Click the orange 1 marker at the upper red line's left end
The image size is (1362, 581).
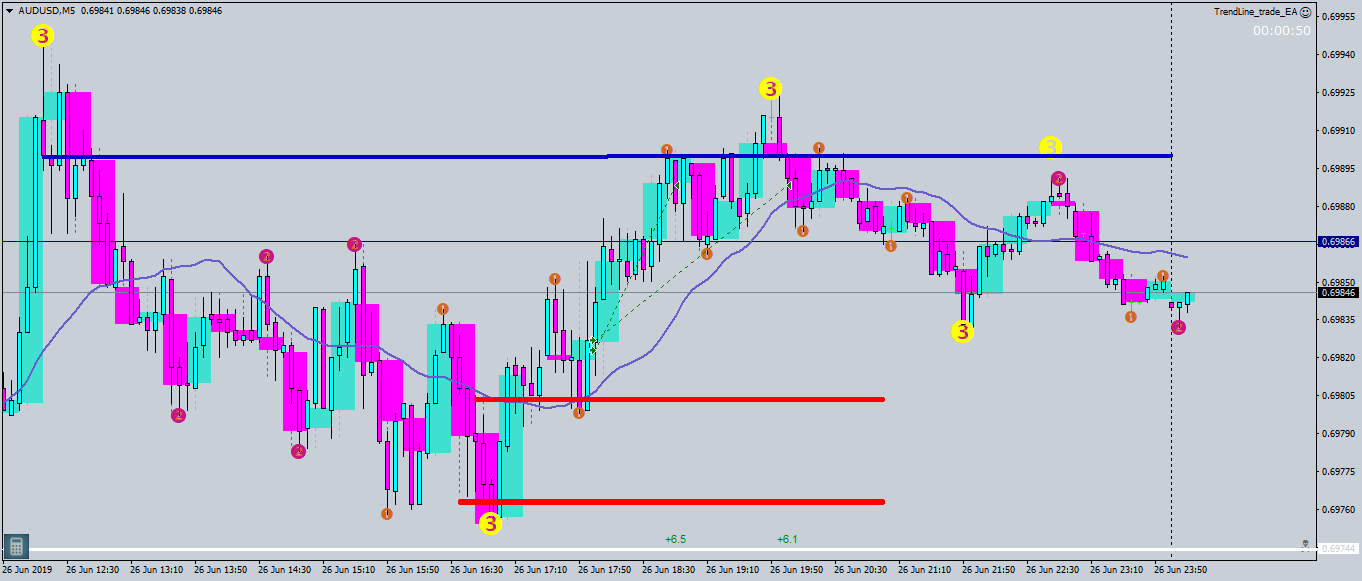(x=579, y=413)
